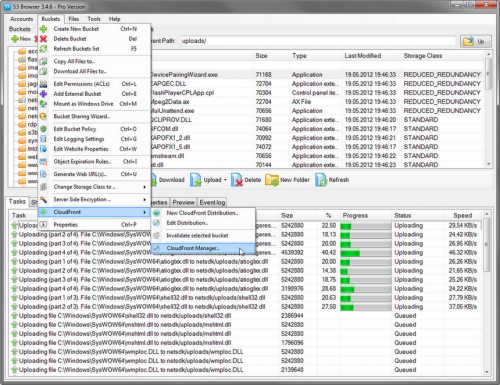Screen dimensions: 500x385
Task: Click the Bucket Sharing Wizard icon
Action: click(43, 116)
